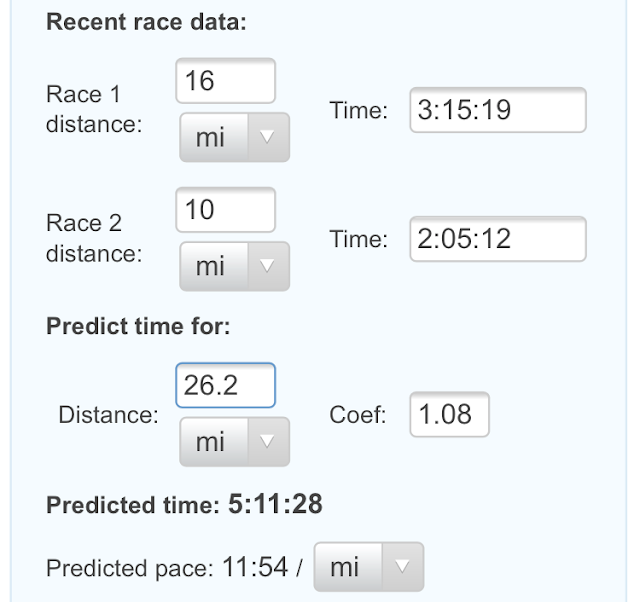Click the Race 1 distance field showing 16
640x602 pixels.
coord(225,81)
